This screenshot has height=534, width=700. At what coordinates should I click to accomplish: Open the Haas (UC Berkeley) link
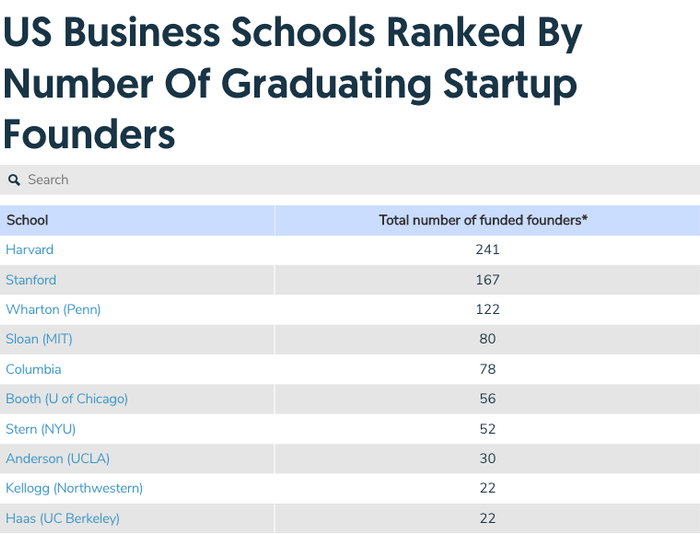click(x=63, y=518)
